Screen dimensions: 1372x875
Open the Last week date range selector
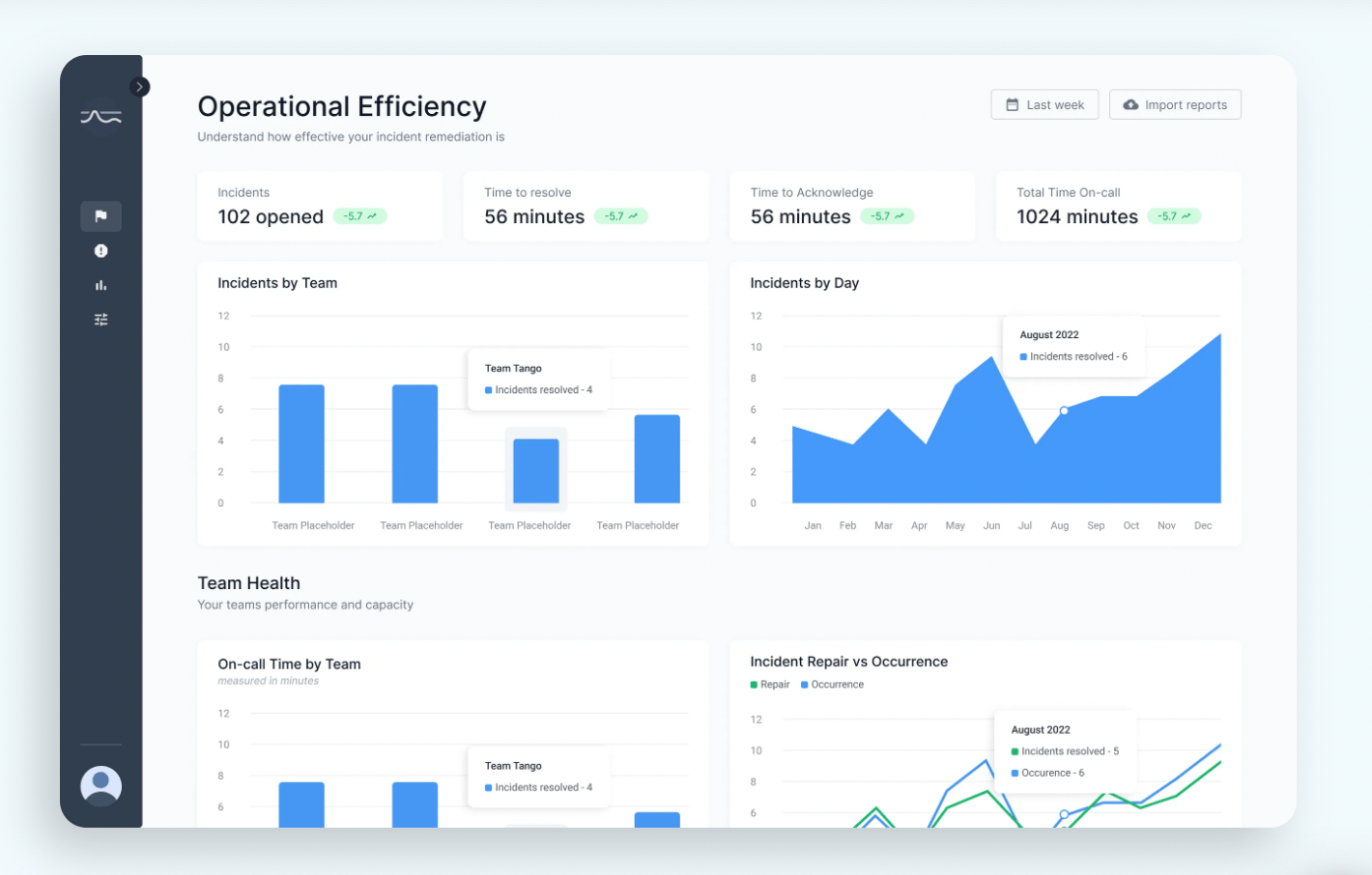(1044, 104)
